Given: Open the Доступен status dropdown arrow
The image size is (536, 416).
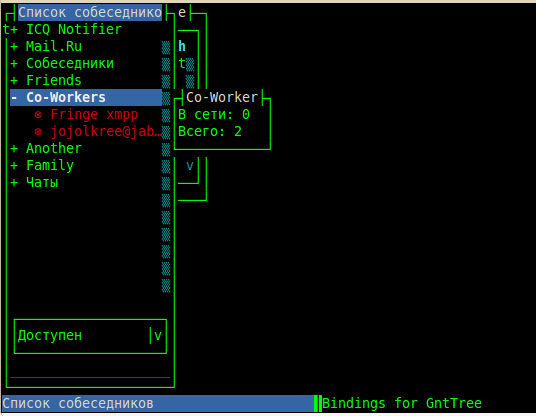Looking at the screenshot, I should (x=158, y=336).
